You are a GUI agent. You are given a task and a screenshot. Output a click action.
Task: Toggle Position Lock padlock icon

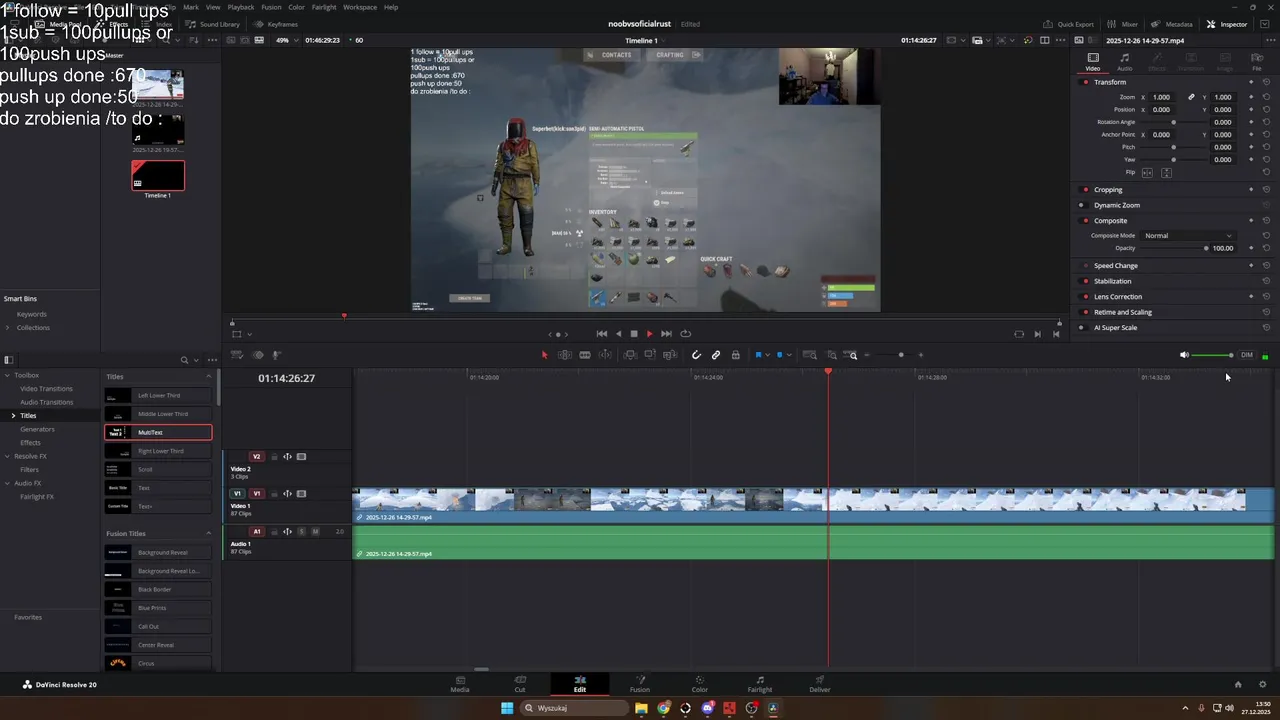[736, 355]
